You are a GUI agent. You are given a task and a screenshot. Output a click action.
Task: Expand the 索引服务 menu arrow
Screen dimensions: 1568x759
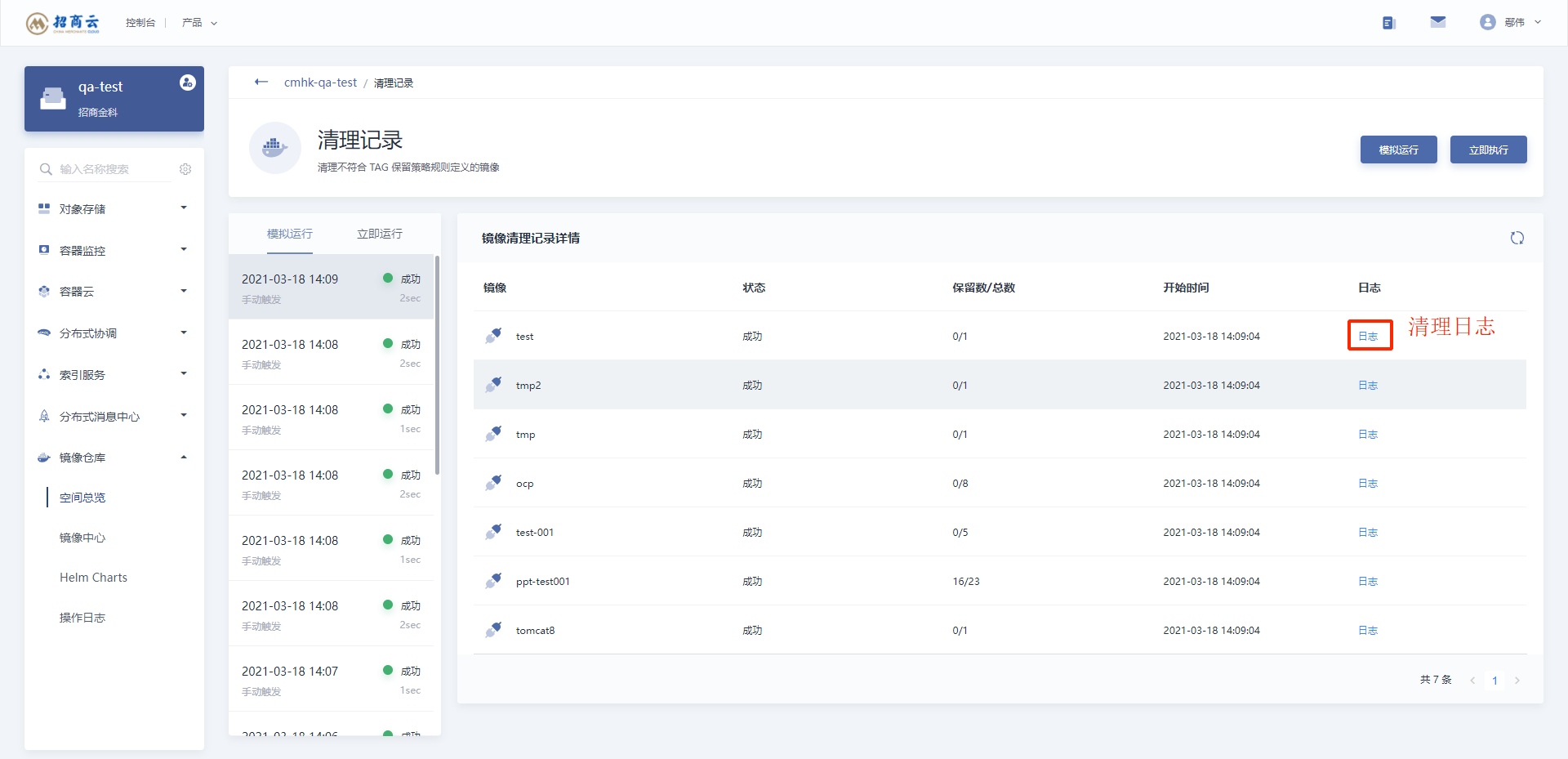(184, 373)
